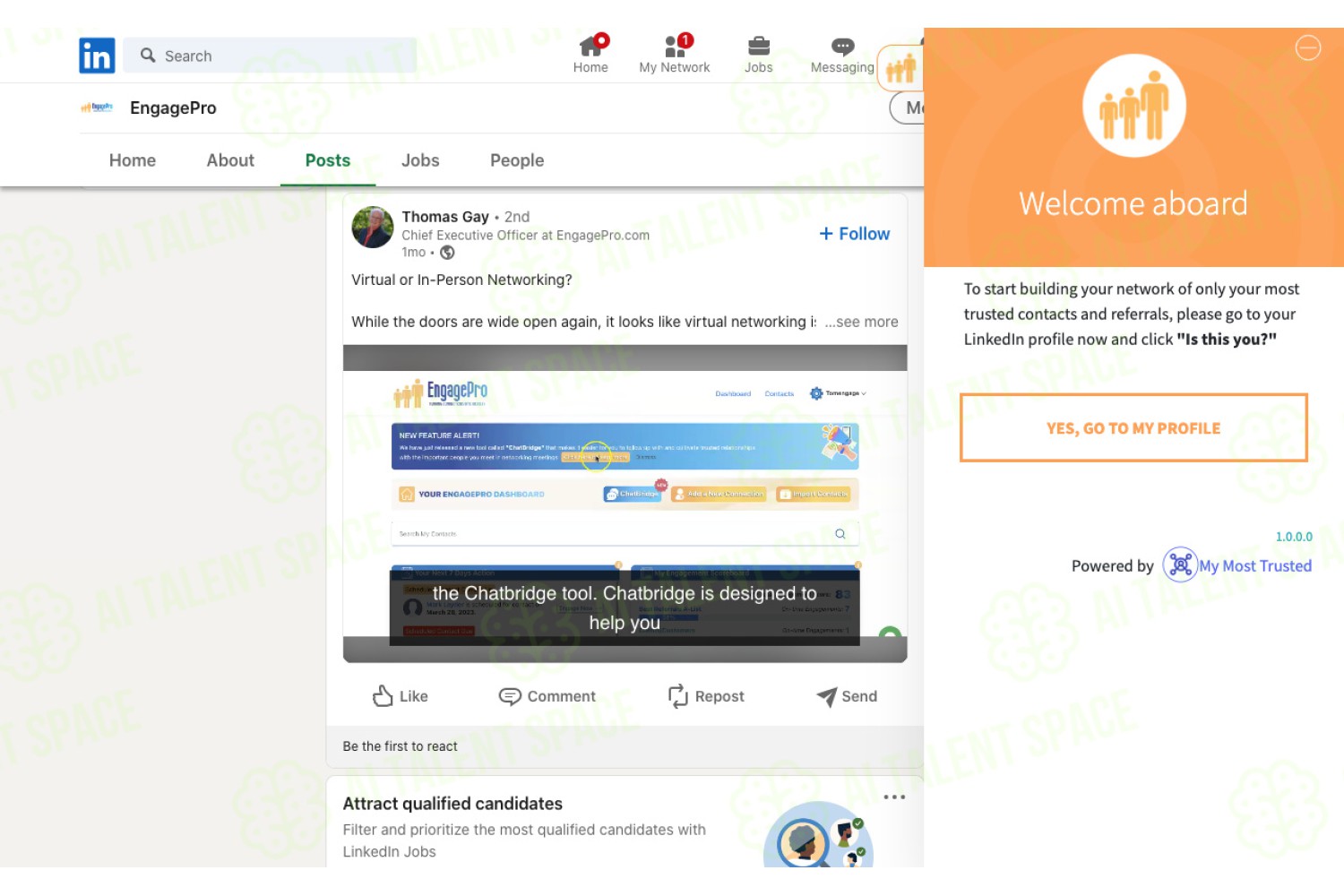Viewport: 1344px width, 896px height.
Task: Click the orange EngagePro extension icon in navbar
Action: (x=901, y=68)
